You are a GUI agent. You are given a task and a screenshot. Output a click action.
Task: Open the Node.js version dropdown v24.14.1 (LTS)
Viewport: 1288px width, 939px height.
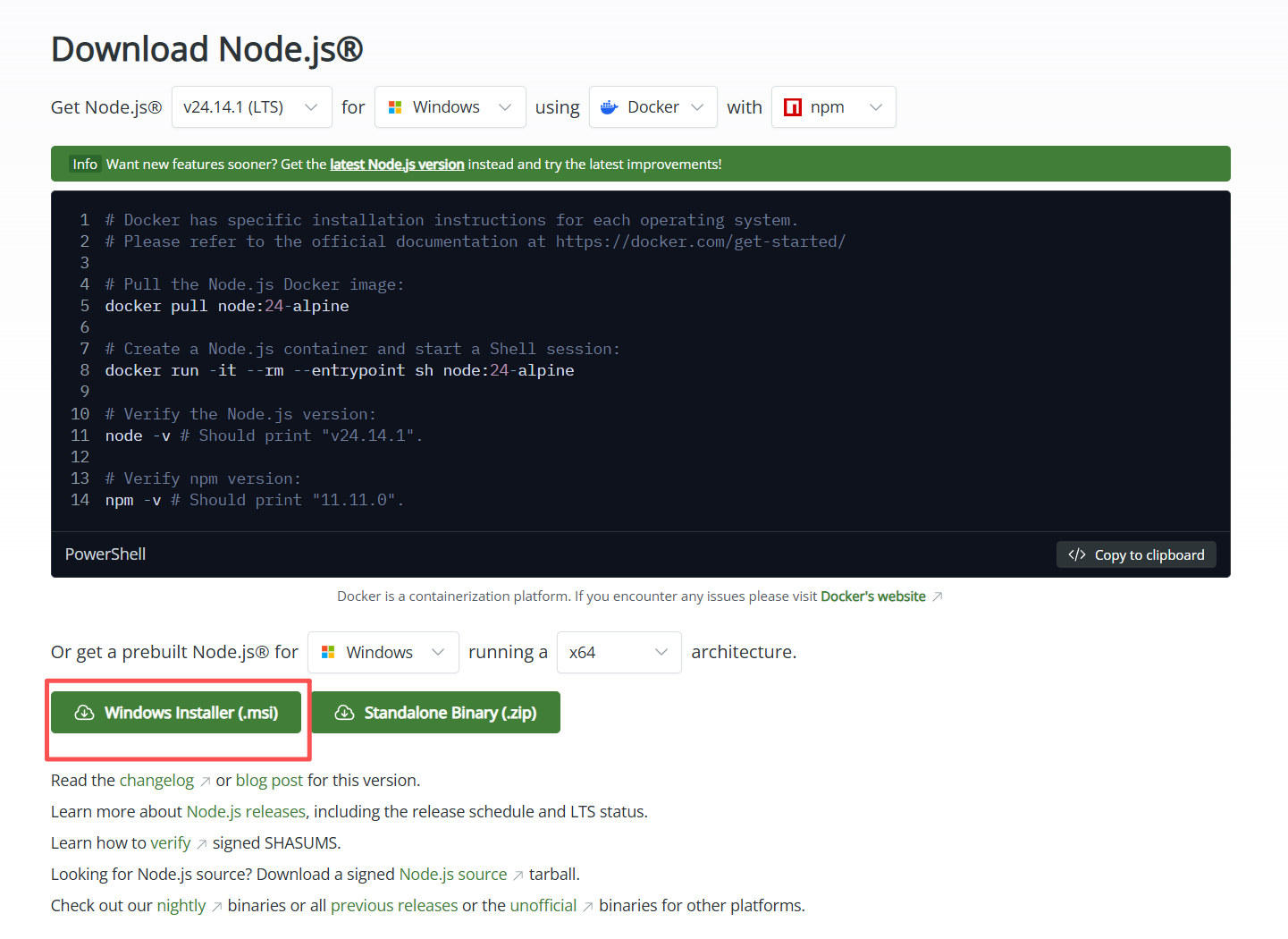tap(251, 107)
